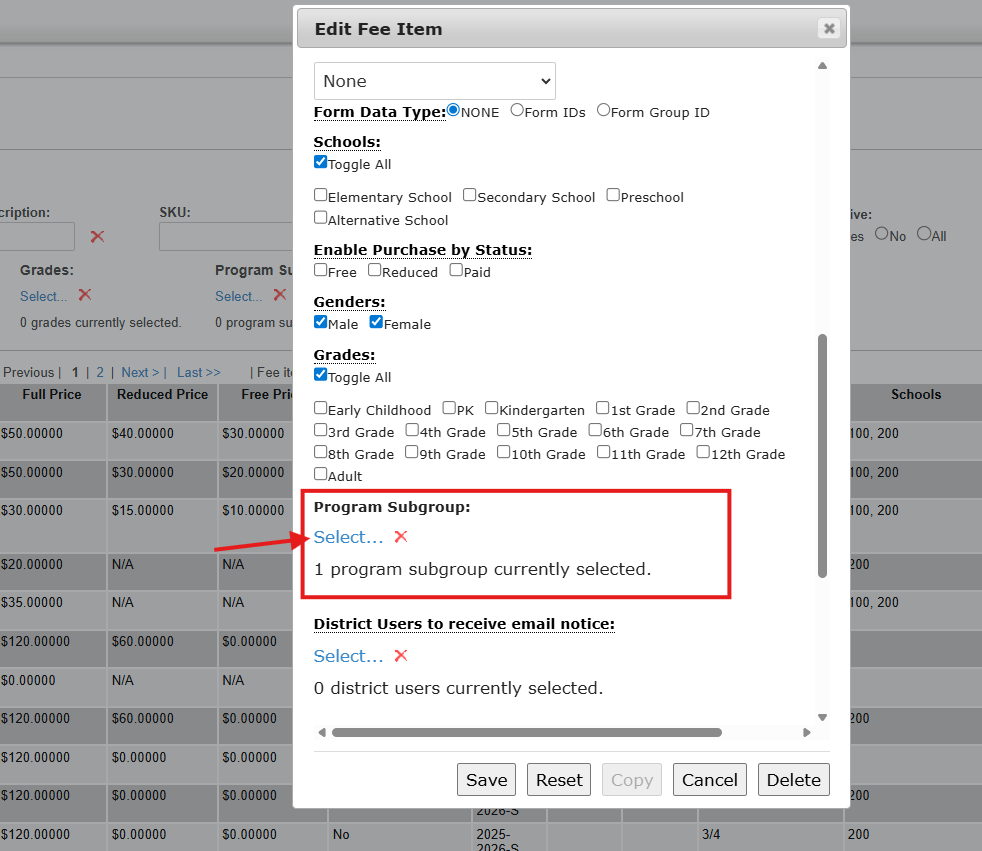Clear district users selection with red X
Image resolution: width=982 pixels, height=851 pixels.
click(x=401, y=656)
